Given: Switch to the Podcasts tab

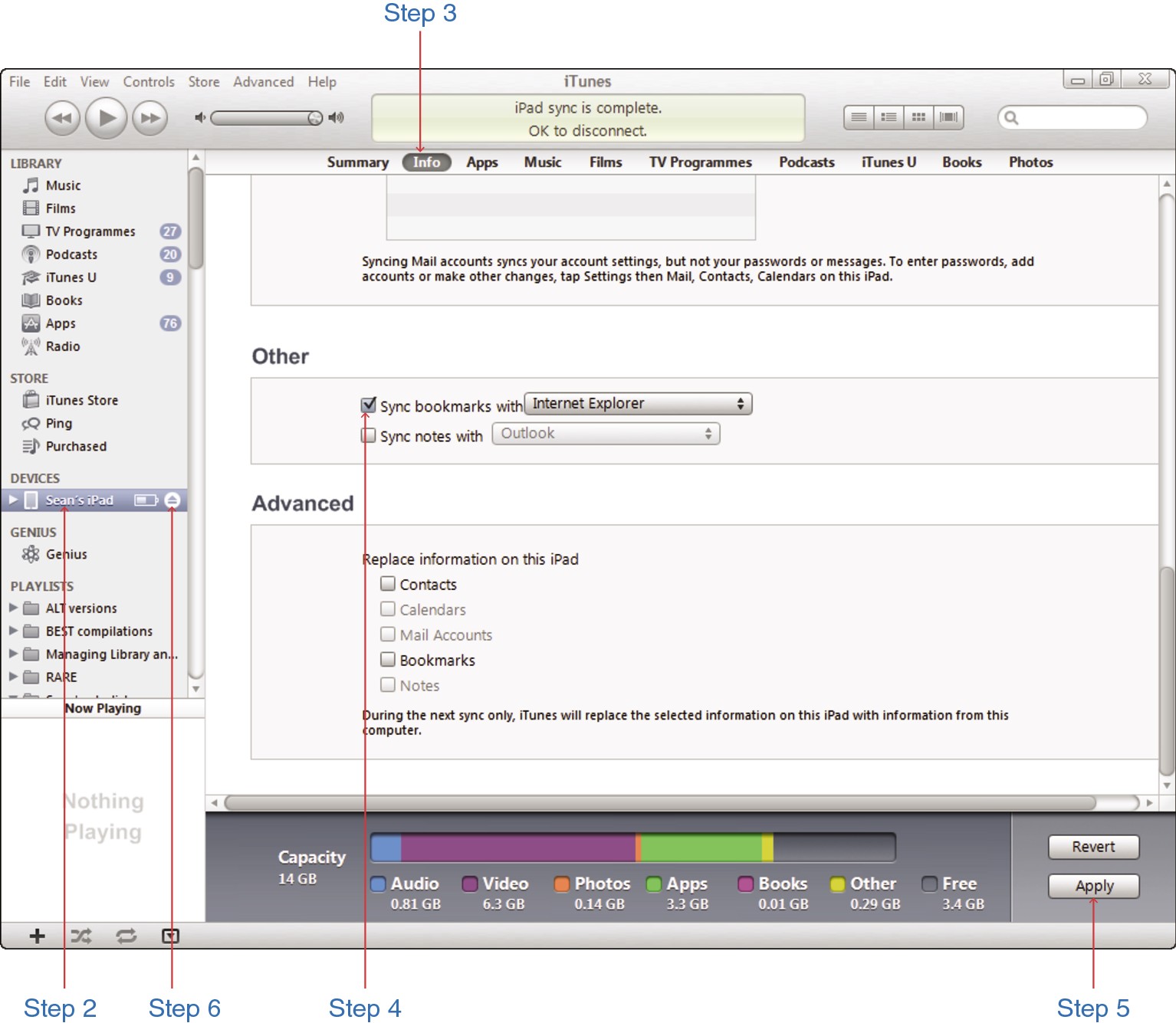Looking at the screenshot, I should tap(806, 162).
